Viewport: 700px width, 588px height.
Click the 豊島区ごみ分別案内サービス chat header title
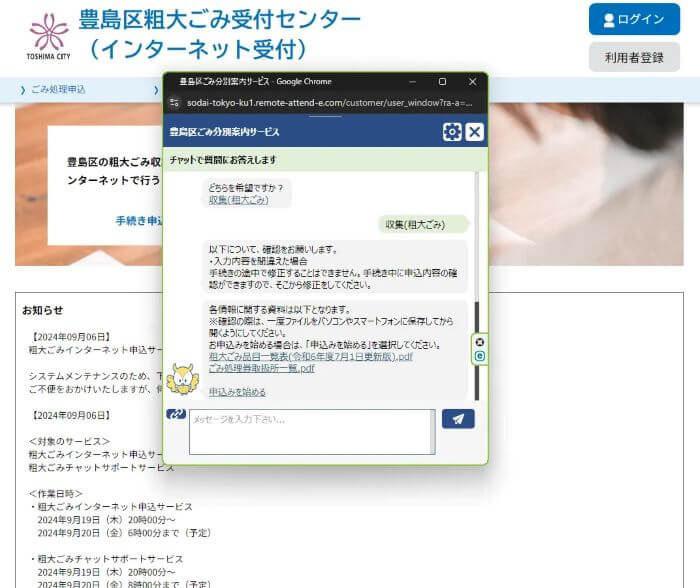point(224,132)
